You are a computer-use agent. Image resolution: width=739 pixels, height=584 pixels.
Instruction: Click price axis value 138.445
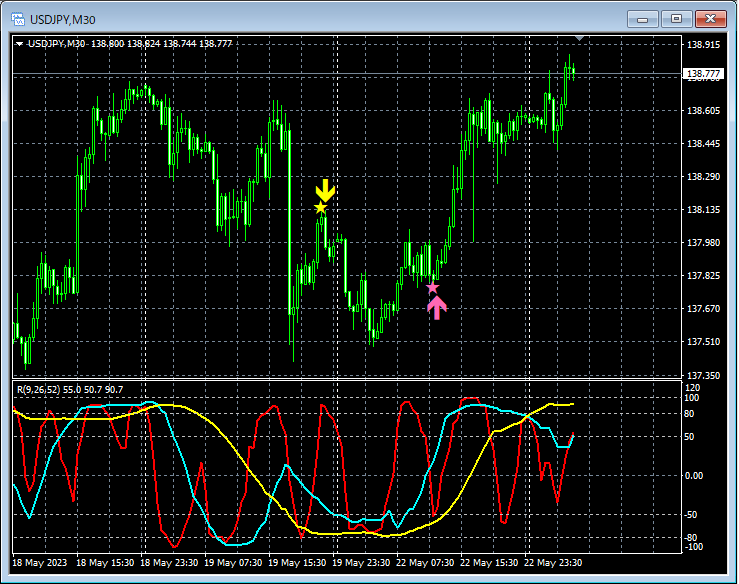pyautogui.click(x=703, y=144)
